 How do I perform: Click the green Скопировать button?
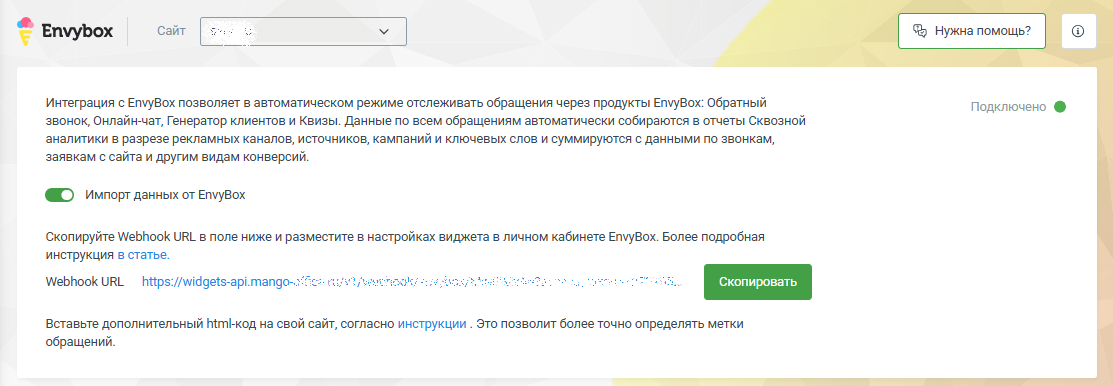point(757,282)
